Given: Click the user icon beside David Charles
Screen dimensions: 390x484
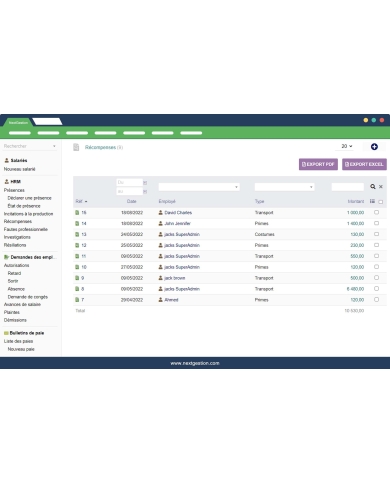Looking at the screenshot, I should point(160,213).
